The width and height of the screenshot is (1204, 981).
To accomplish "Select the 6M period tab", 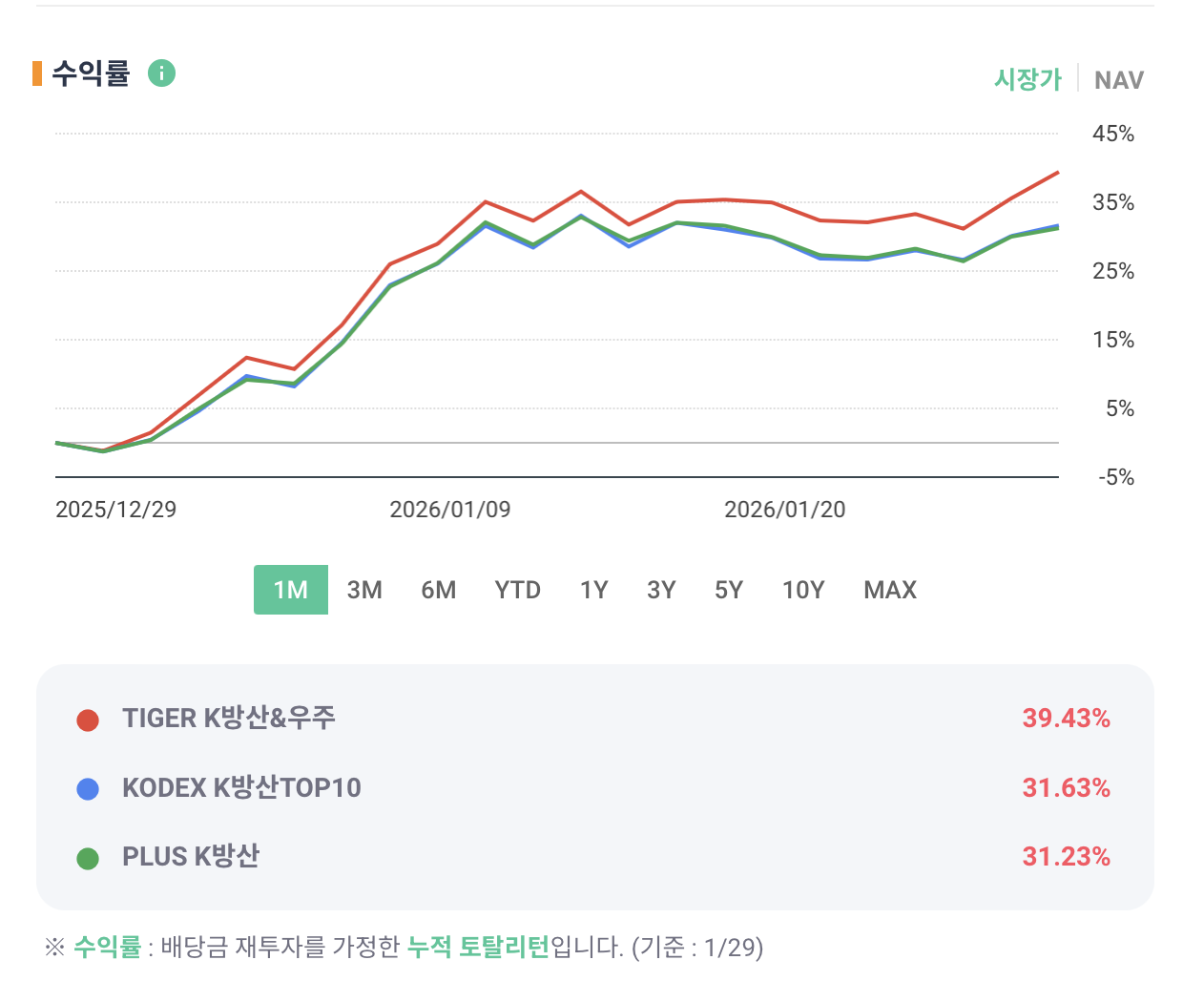I will 439,590.
